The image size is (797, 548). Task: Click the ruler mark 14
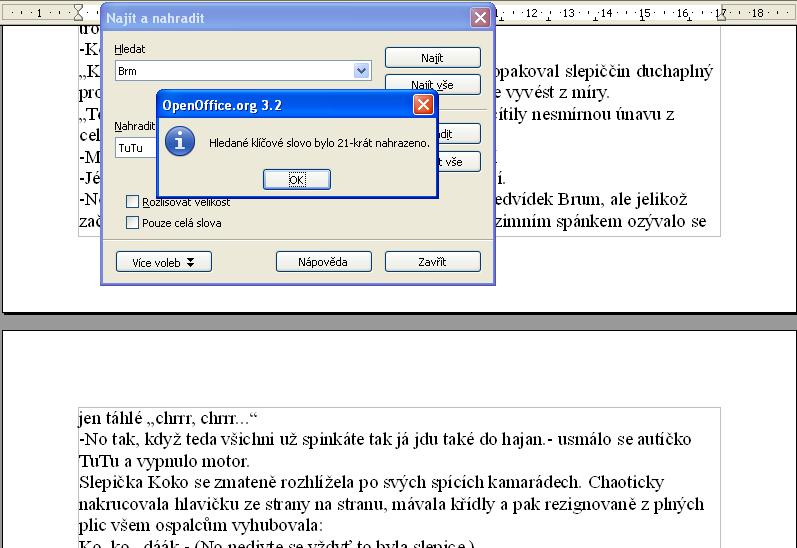606,13
